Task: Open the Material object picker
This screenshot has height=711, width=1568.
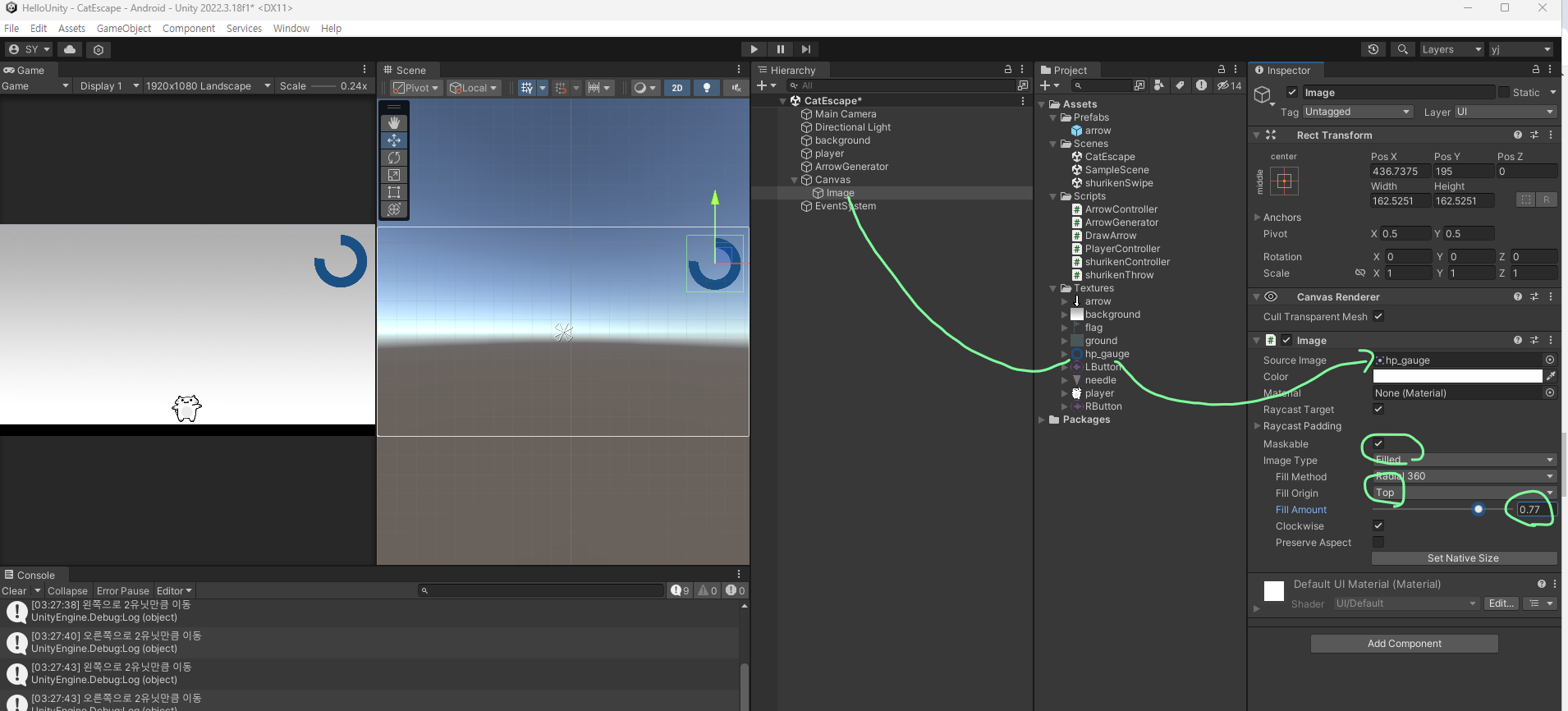Action: click(x=1550, y=392)
